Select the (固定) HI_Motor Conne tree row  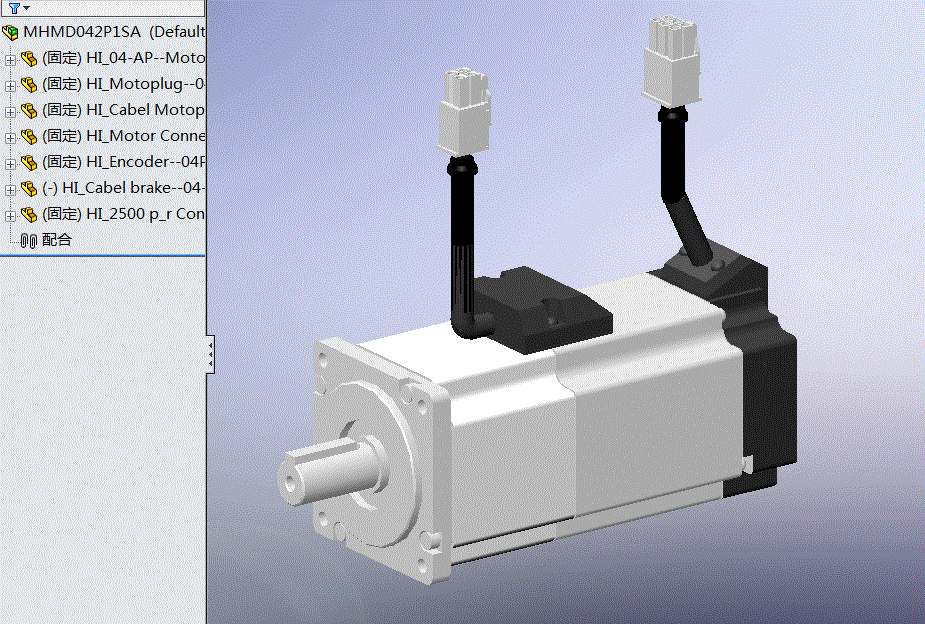click(123, 136)
